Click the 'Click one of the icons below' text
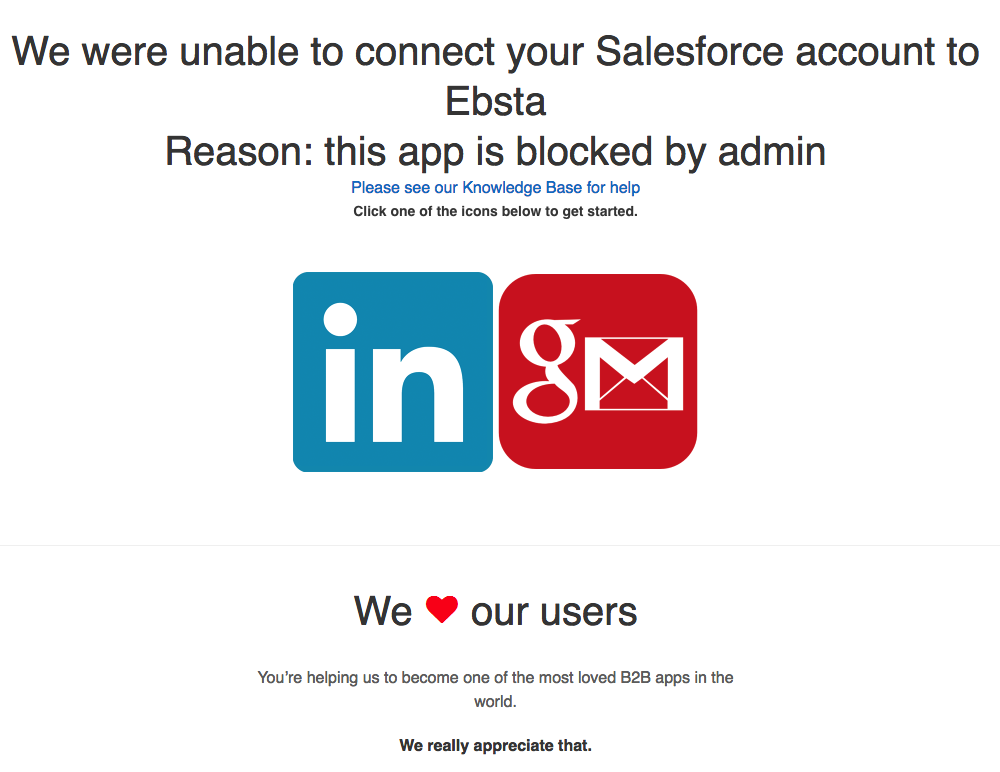This screenshot has width=1000, height=772. click(x=495, y=211)
